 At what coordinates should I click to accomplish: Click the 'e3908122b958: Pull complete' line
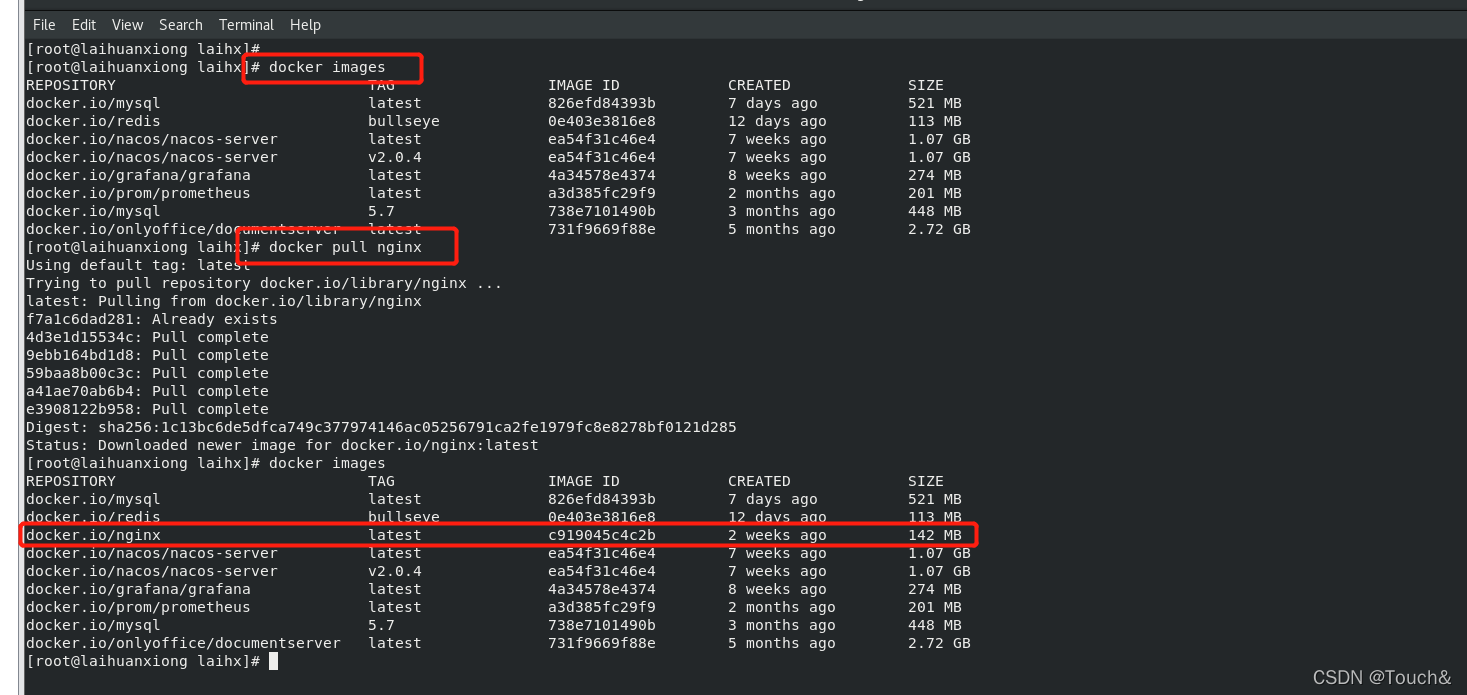point(147,409)
